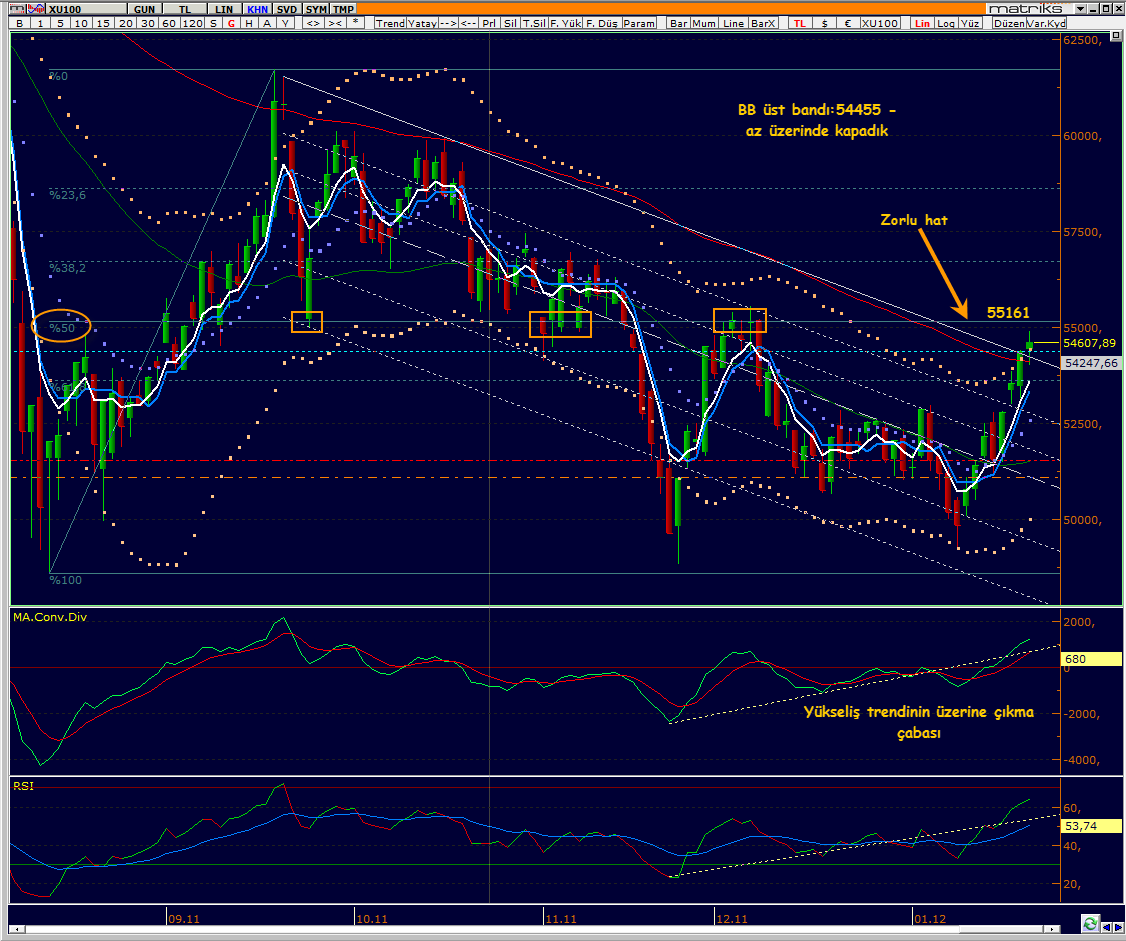The height and width of the screenshot is (941, 1126).
Task: Click the Trend drawing button
Action: click(x=390, y=23)
